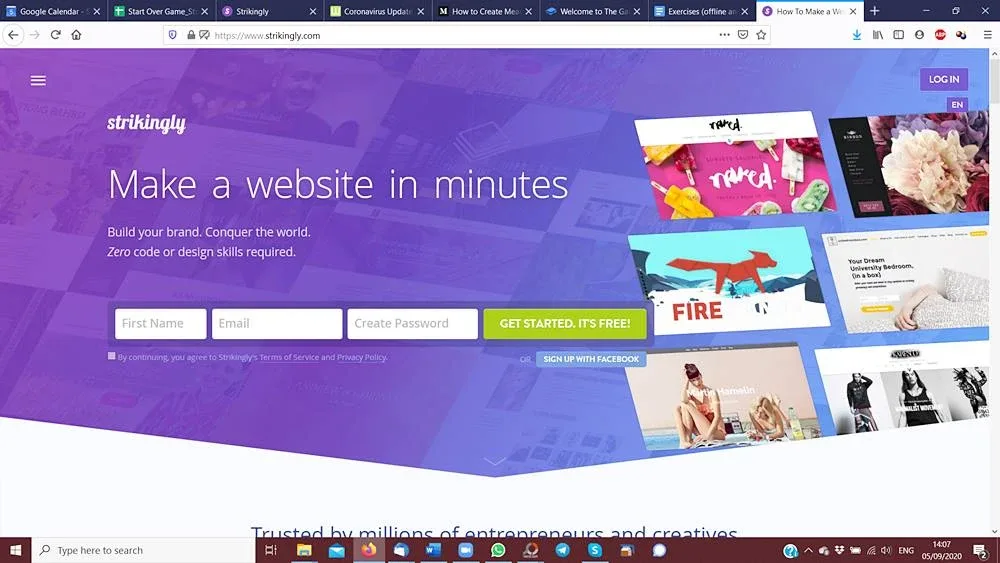Open the Firefox downloads panel
This screenshot has height=563, width=1000.
pos(857,35)
